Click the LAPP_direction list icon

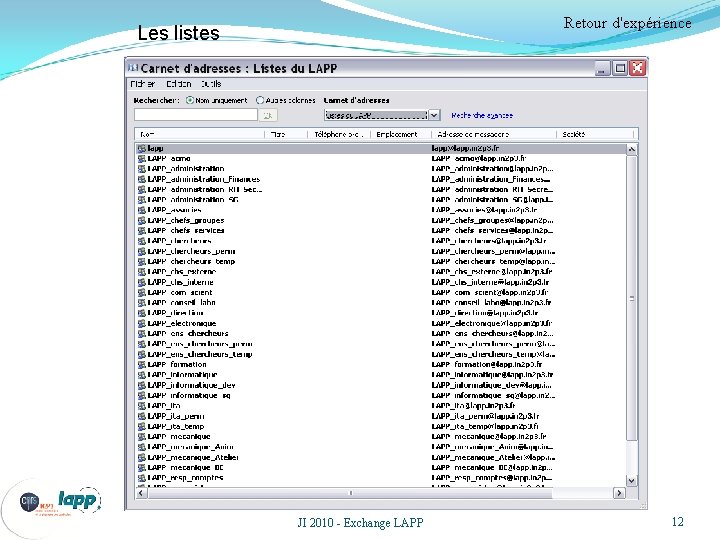[142, 313]
